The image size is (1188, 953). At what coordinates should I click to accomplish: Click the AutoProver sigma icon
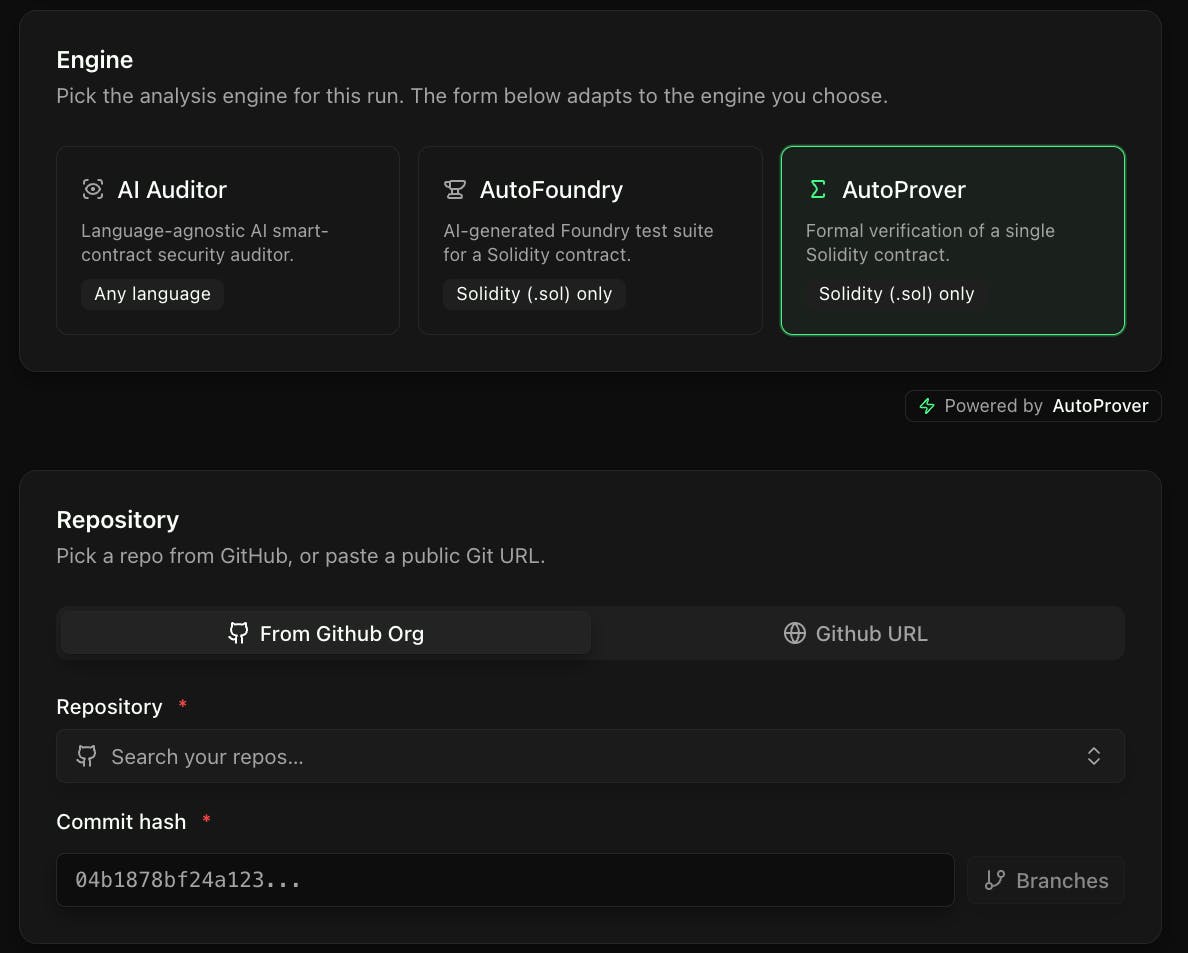[818, 189]
